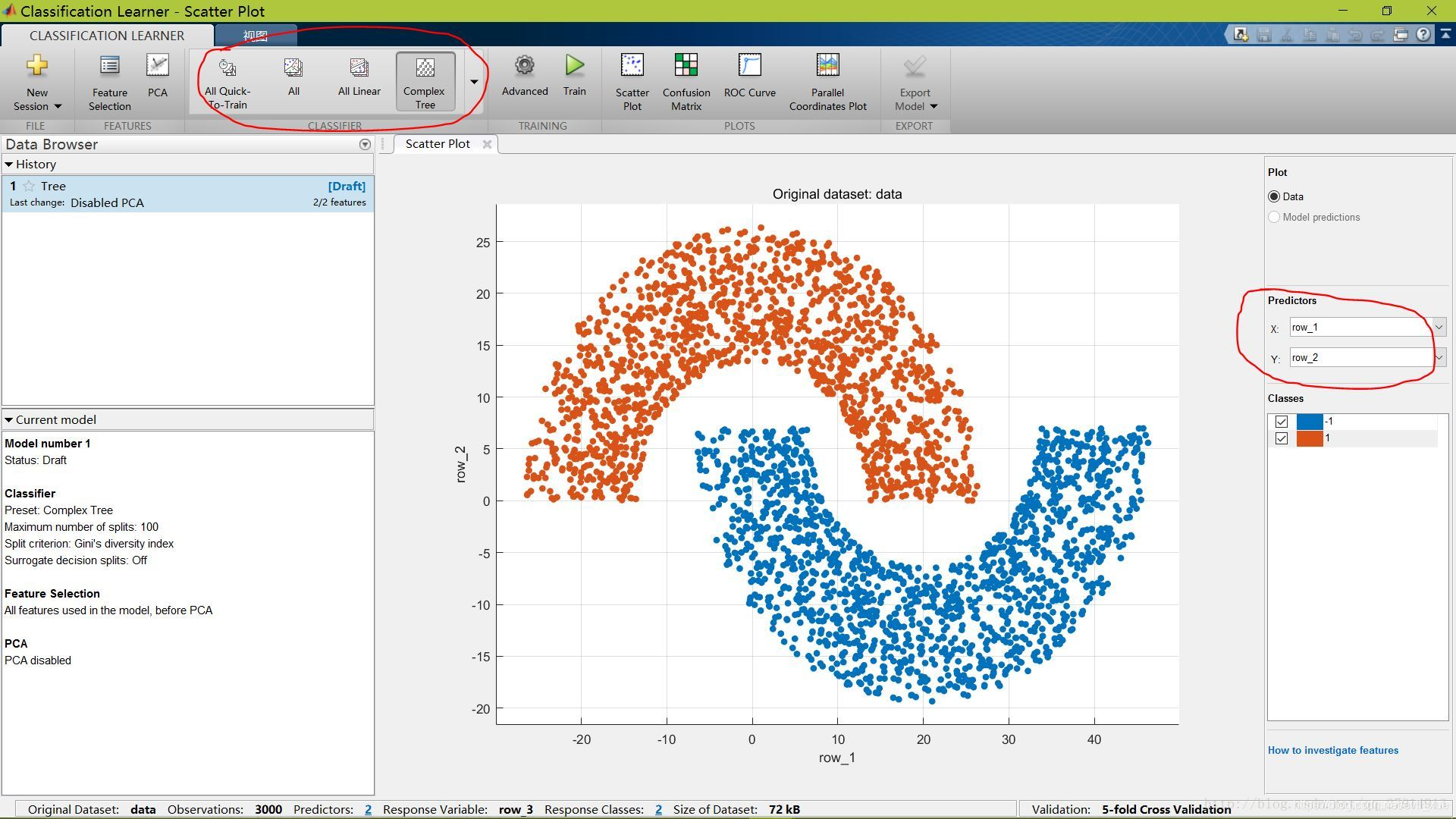
Task: Collapse the History section
Action: tap(9, 165)
